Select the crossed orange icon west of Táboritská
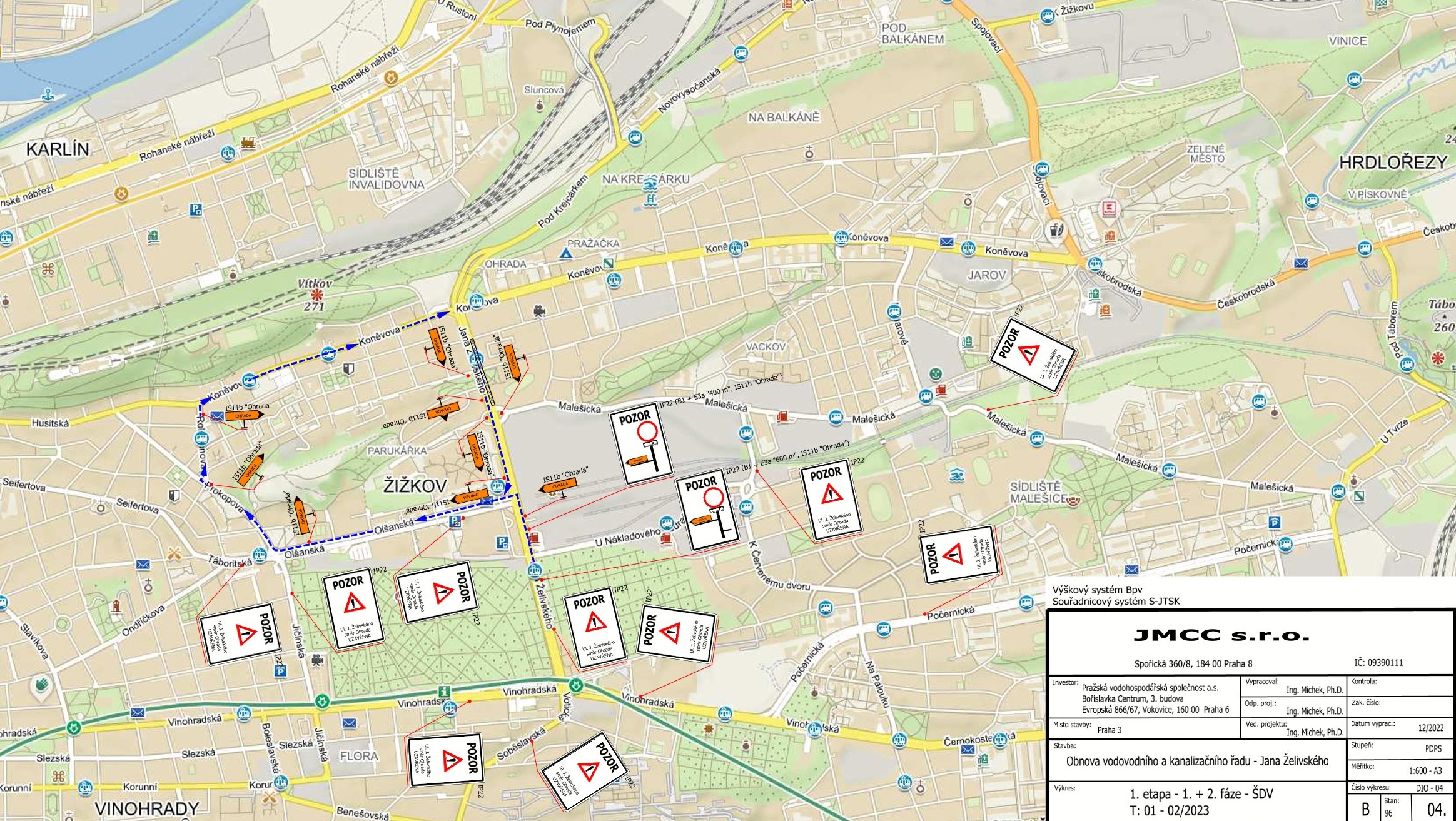This screenshot has width=1456, height=821. click(176, 553)
